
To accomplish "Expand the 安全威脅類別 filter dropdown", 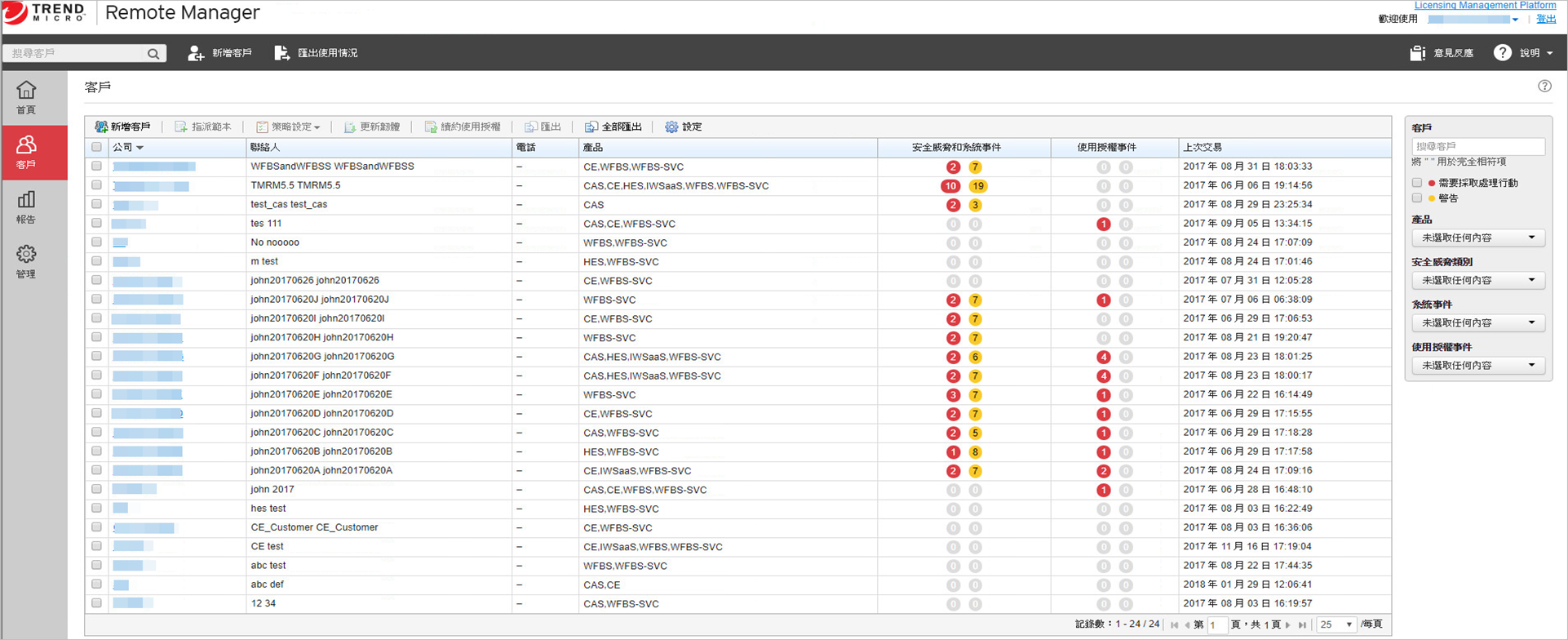I will coord(1477,280).
